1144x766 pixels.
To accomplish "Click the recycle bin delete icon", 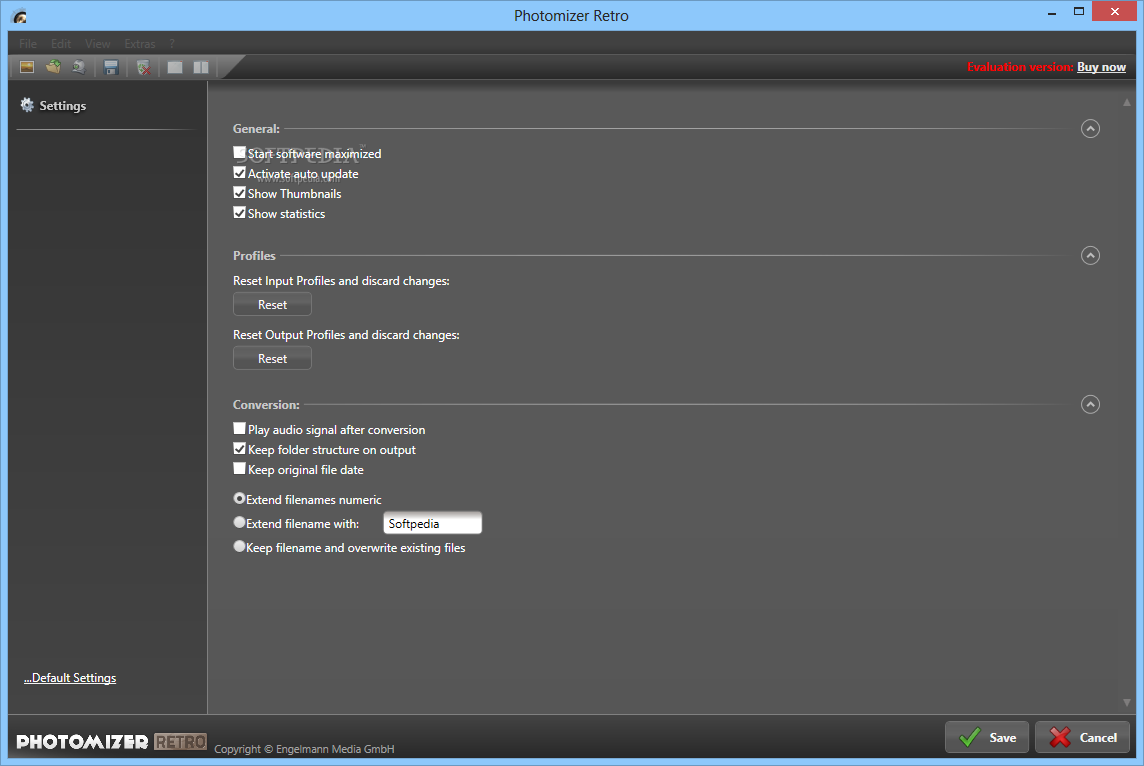I will 144,68.
